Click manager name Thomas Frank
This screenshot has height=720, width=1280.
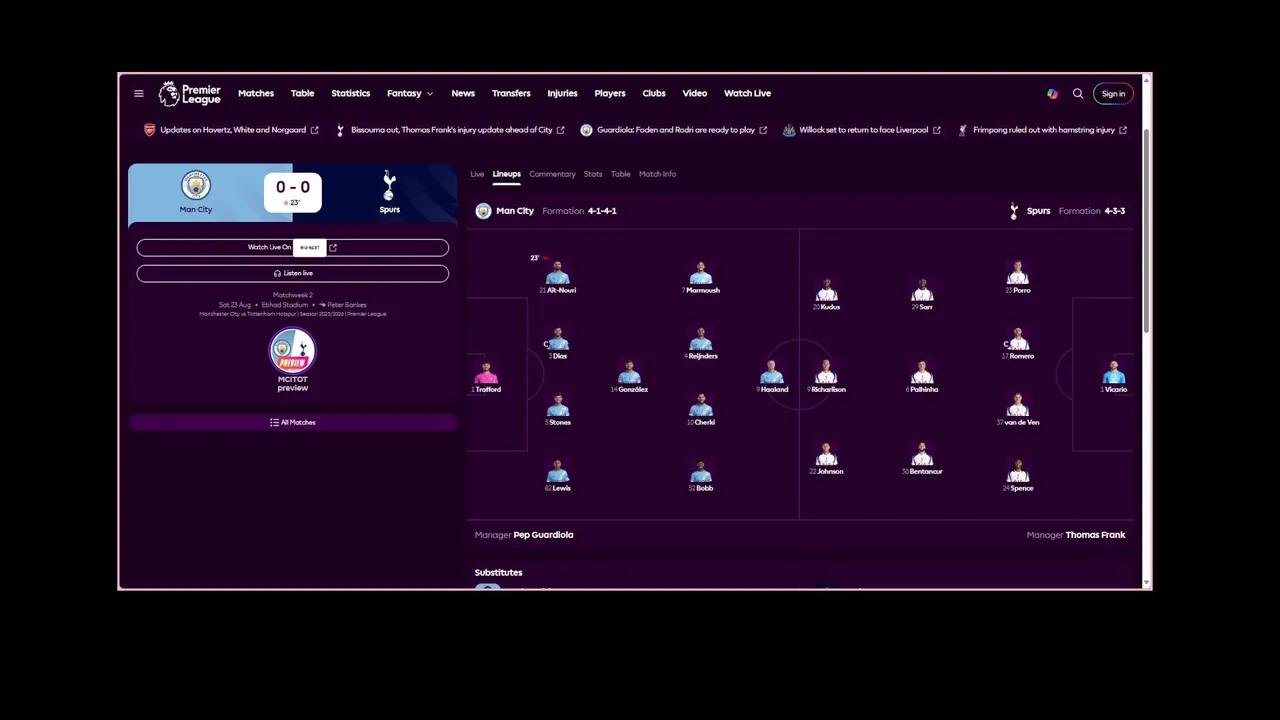click(x=1095, y=535)
